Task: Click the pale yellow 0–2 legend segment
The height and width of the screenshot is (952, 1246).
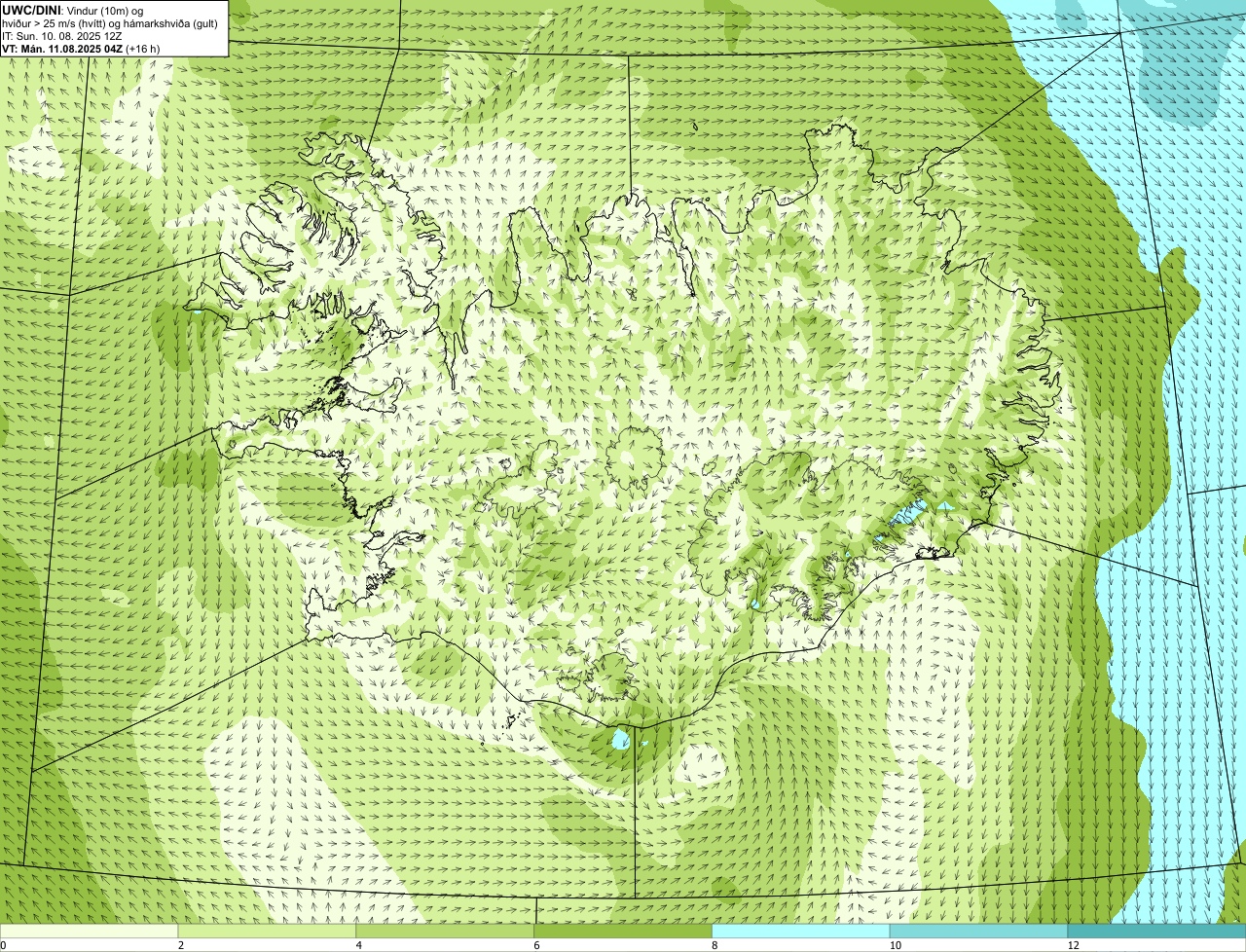Action: tap(90, 932)
